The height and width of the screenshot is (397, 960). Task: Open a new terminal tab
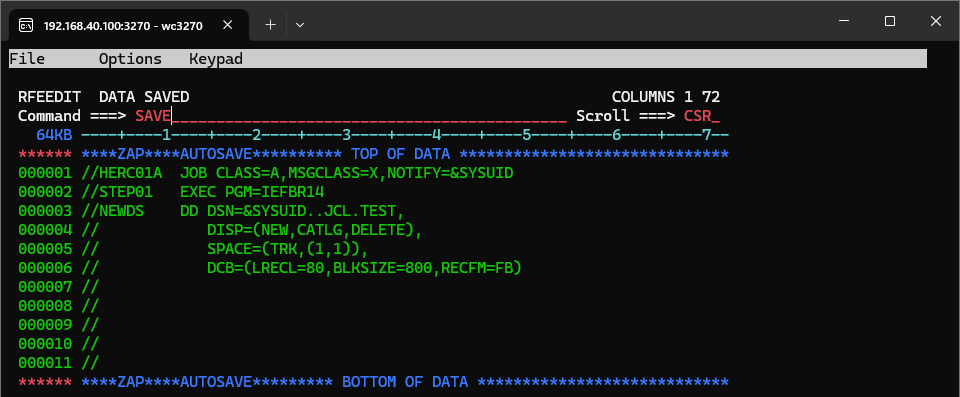(x=271, y=25)
